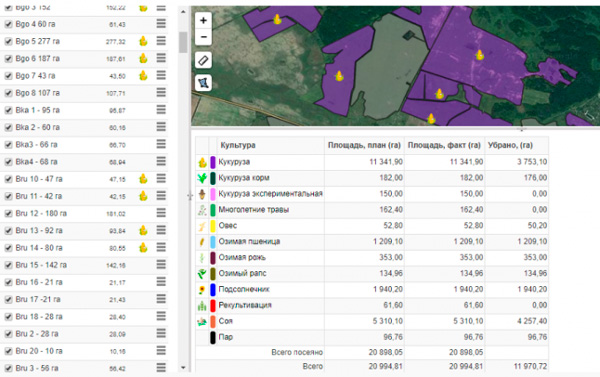Open the menu icon for Bka 1 - 95 га
Screen dimensions: 600x377
point(161,110)
